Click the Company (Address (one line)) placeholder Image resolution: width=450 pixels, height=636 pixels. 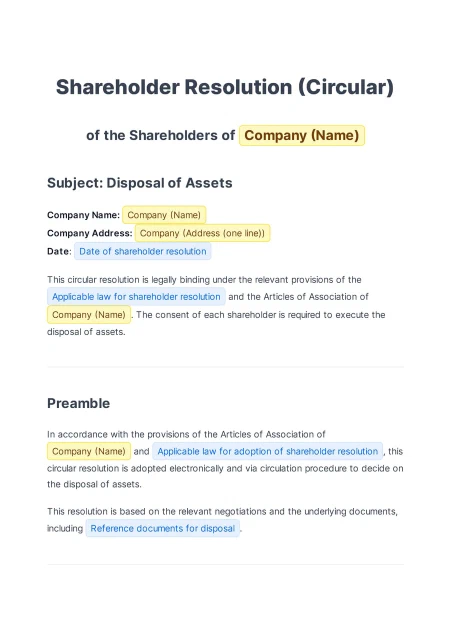202,233
